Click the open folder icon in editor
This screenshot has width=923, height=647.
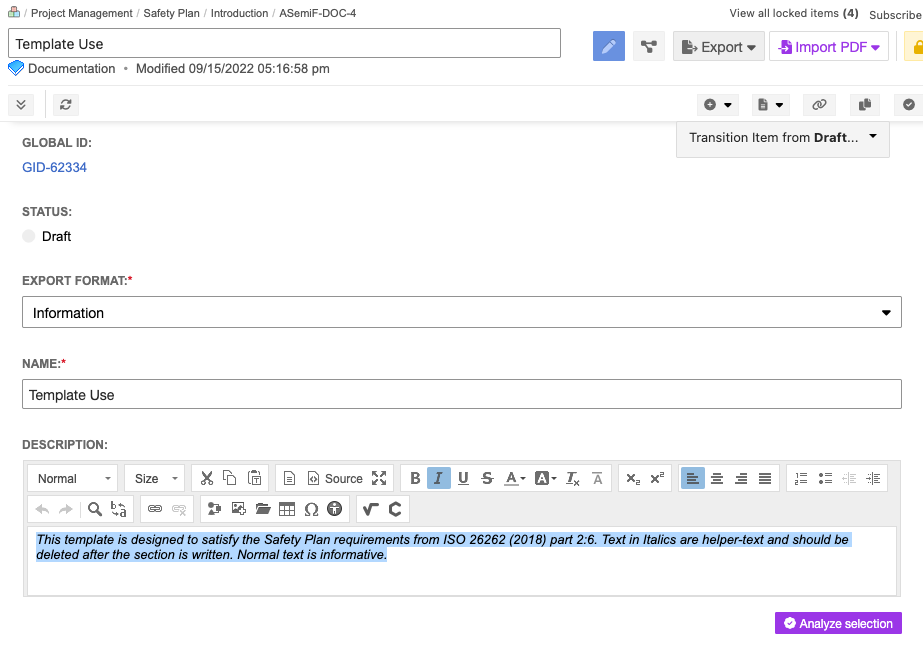coord(263,509)
